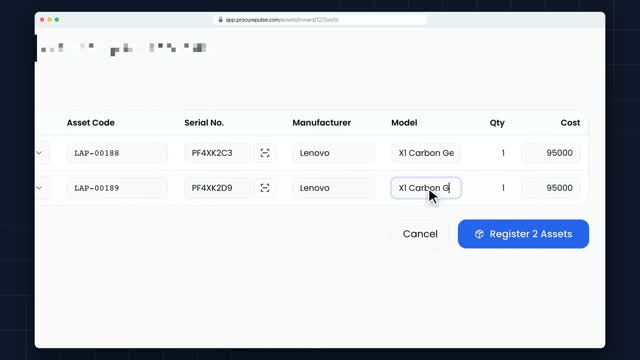Expand the row dropdown for LAP-00189
Image resolution: width=640 pixels, height=360 pixels.
[39, 188]
